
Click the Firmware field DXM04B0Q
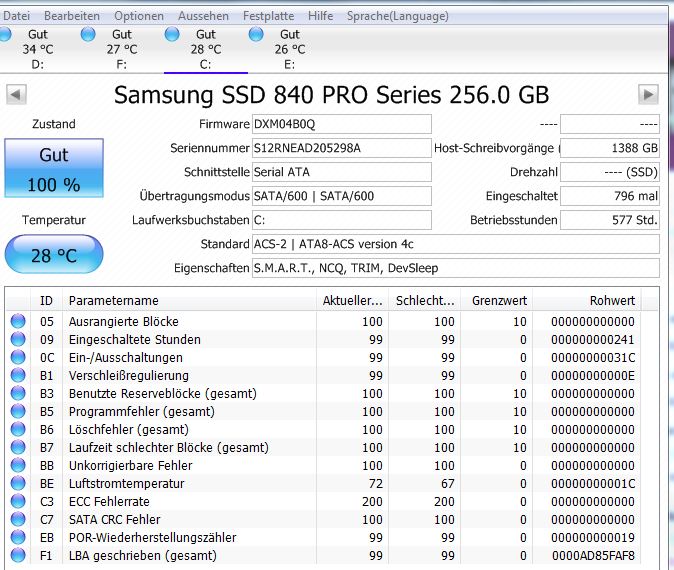tap(342, 124)
